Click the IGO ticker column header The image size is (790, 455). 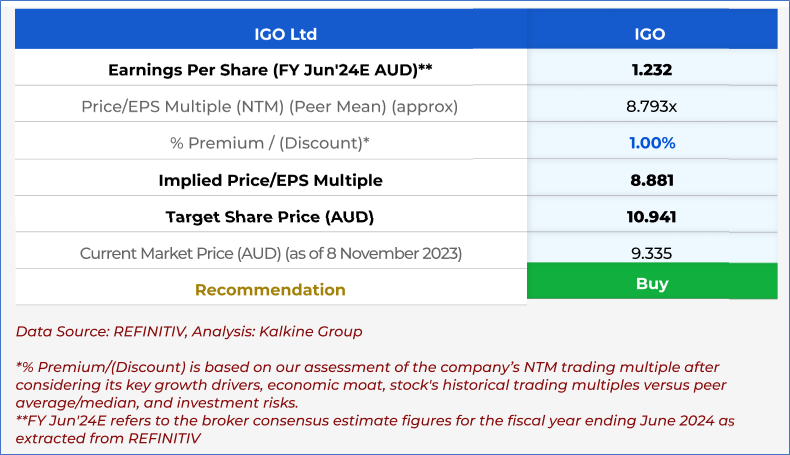click(x=651, y=34)
